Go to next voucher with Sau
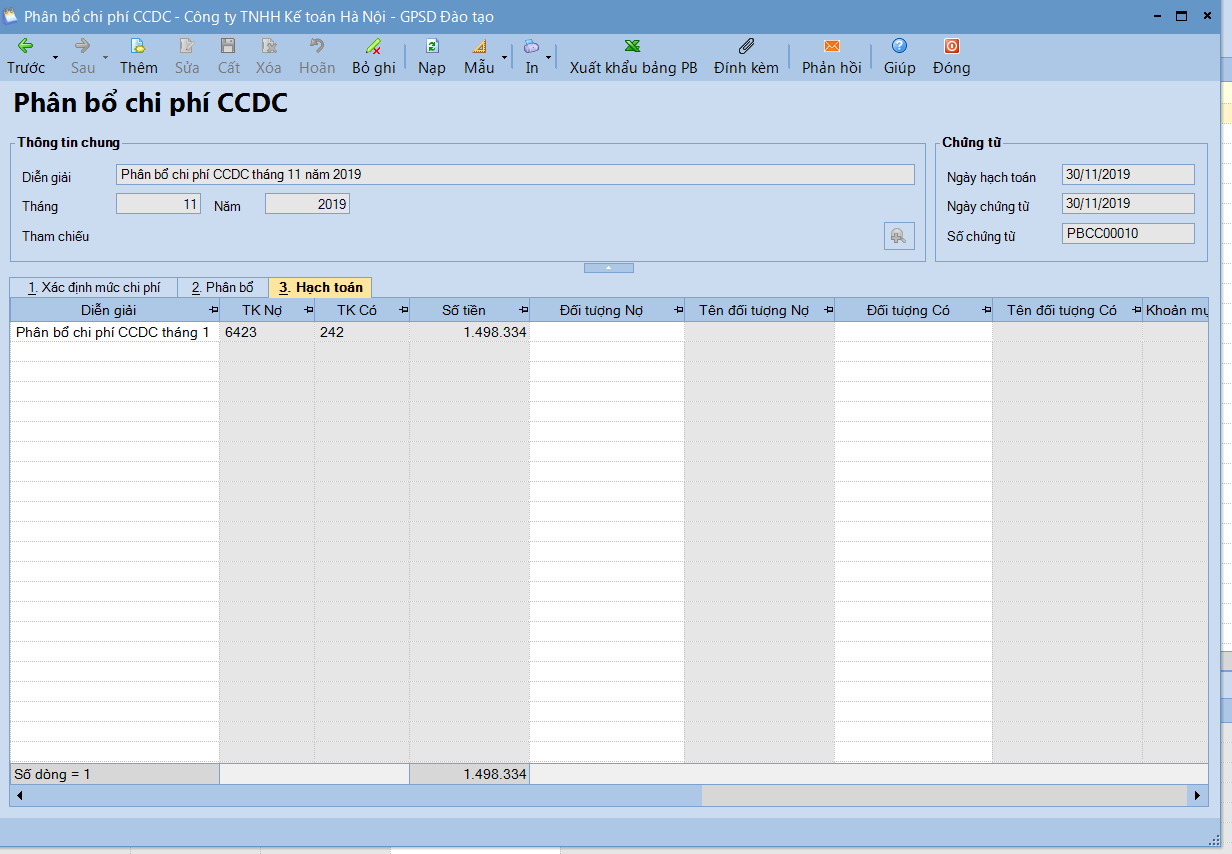 (x=83, y=57)
